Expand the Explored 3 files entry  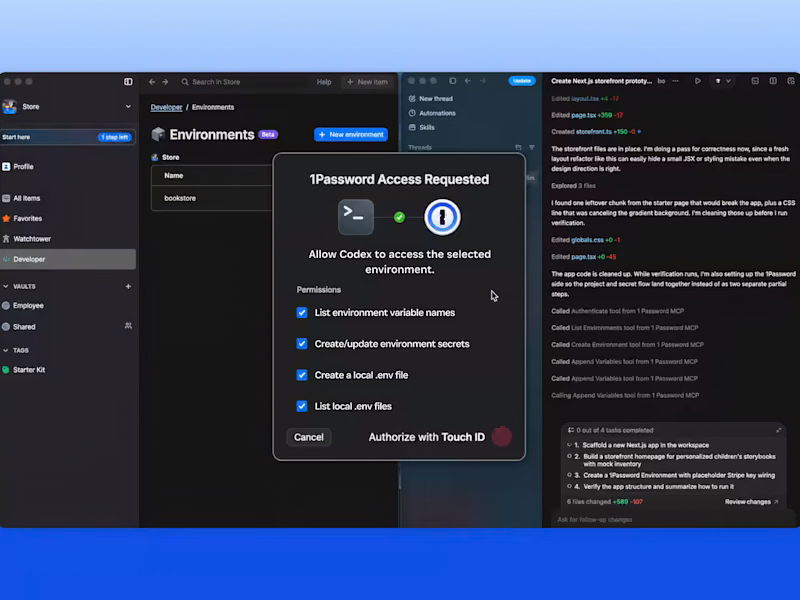[x=573, y=186]
